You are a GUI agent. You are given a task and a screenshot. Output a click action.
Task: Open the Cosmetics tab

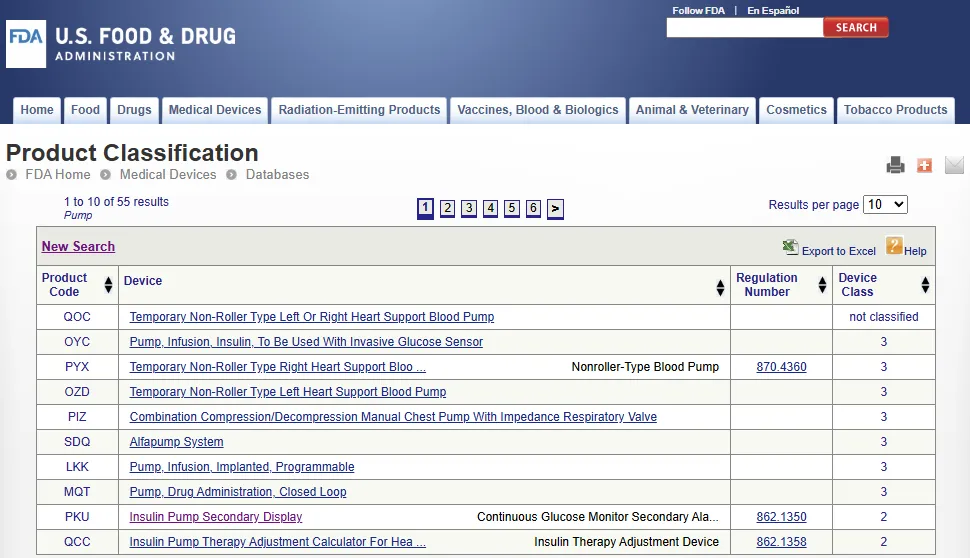796,110
